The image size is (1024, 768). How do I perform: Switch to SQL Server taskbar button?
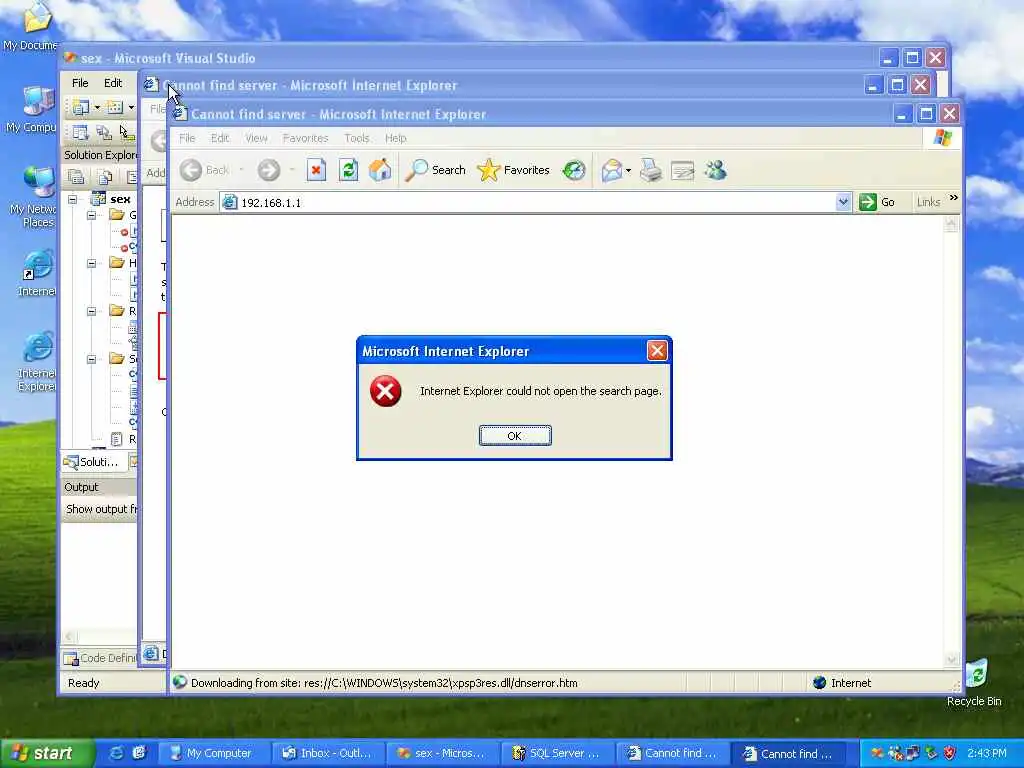558,753
